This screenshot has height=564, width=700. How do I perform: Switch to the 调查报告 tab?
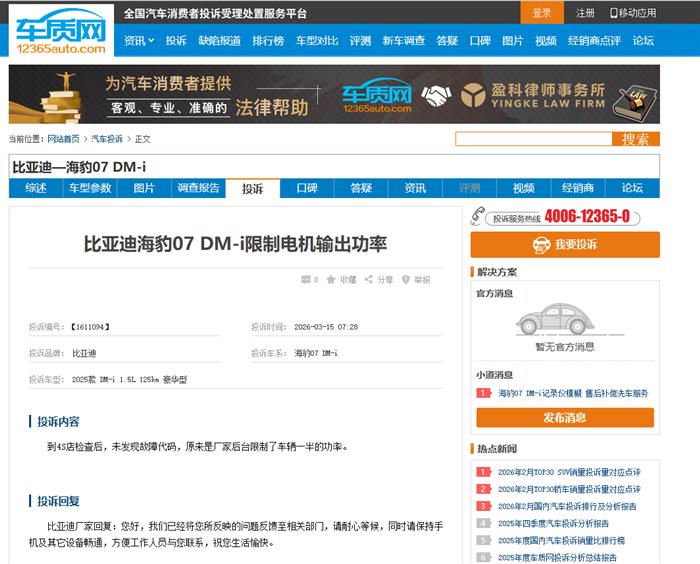[198, 188]
